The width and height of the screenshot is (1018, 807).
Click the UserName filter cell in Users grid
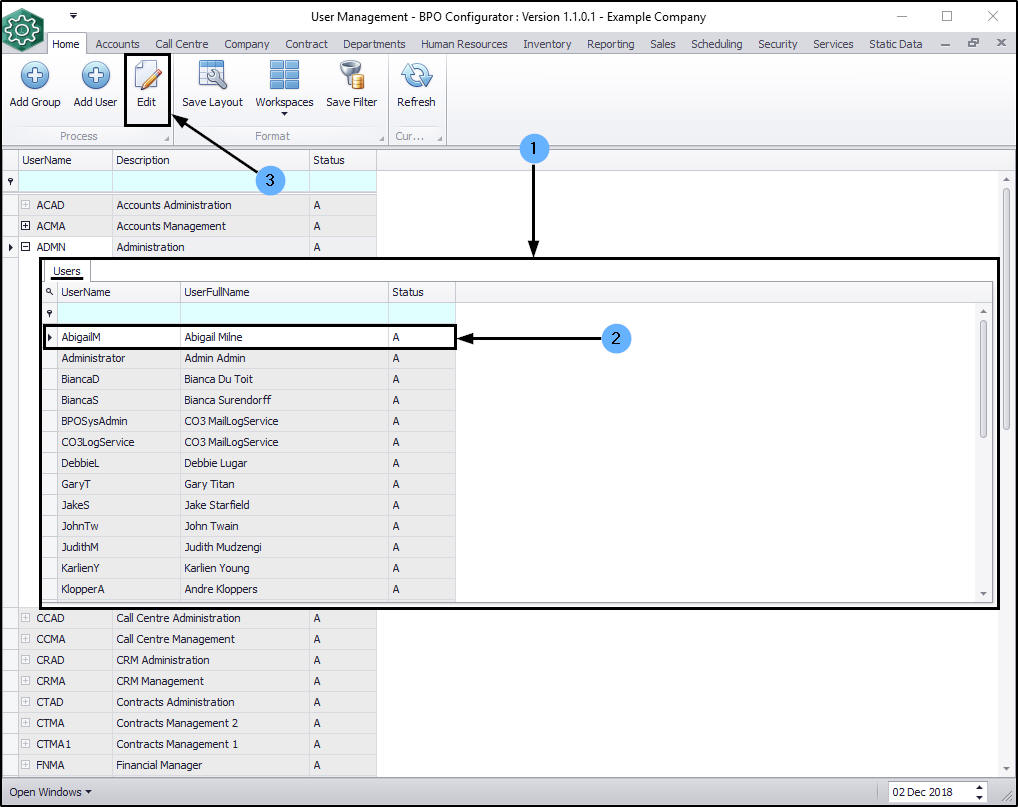tap(119, 313)
